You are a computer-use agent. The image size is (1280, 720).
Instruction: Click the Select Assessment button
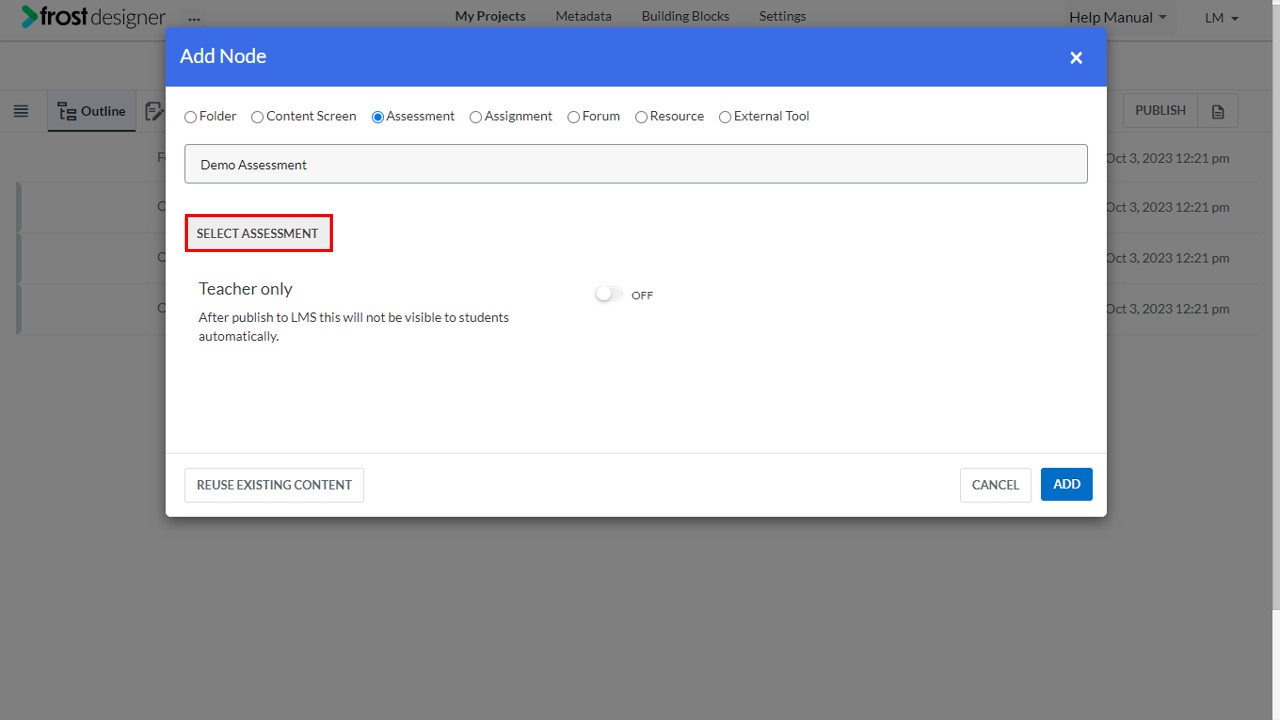[x=258, y=233]
